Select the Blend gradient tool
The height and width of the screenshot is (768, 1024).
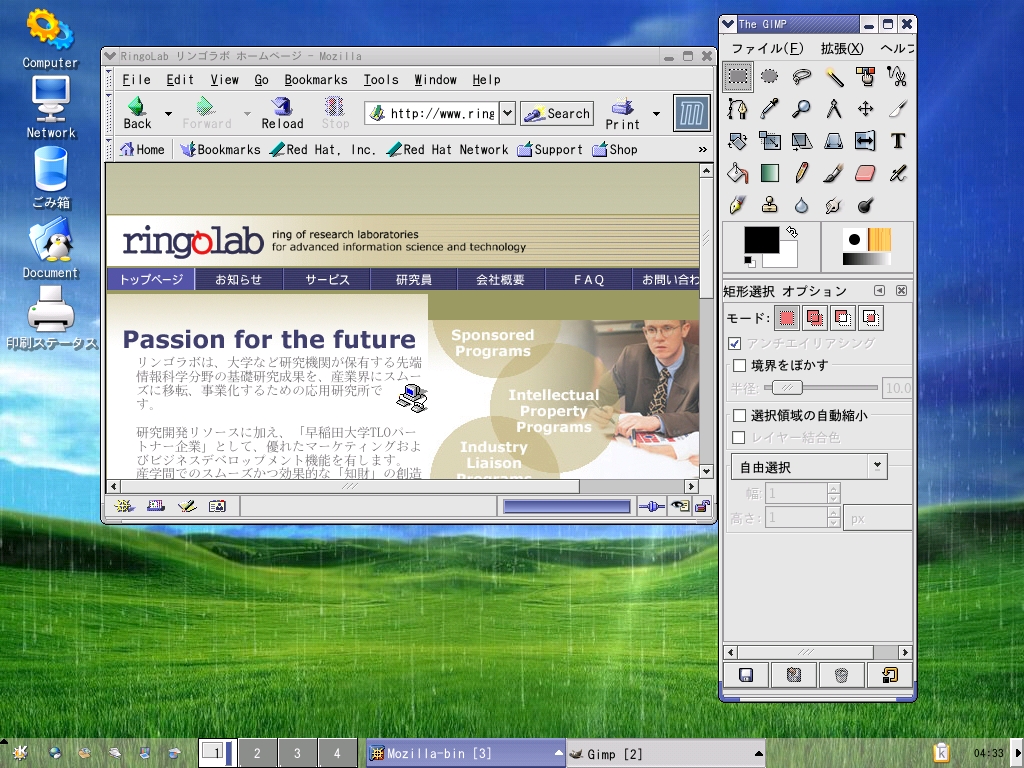pyautogui.click(x=770, y=173)
